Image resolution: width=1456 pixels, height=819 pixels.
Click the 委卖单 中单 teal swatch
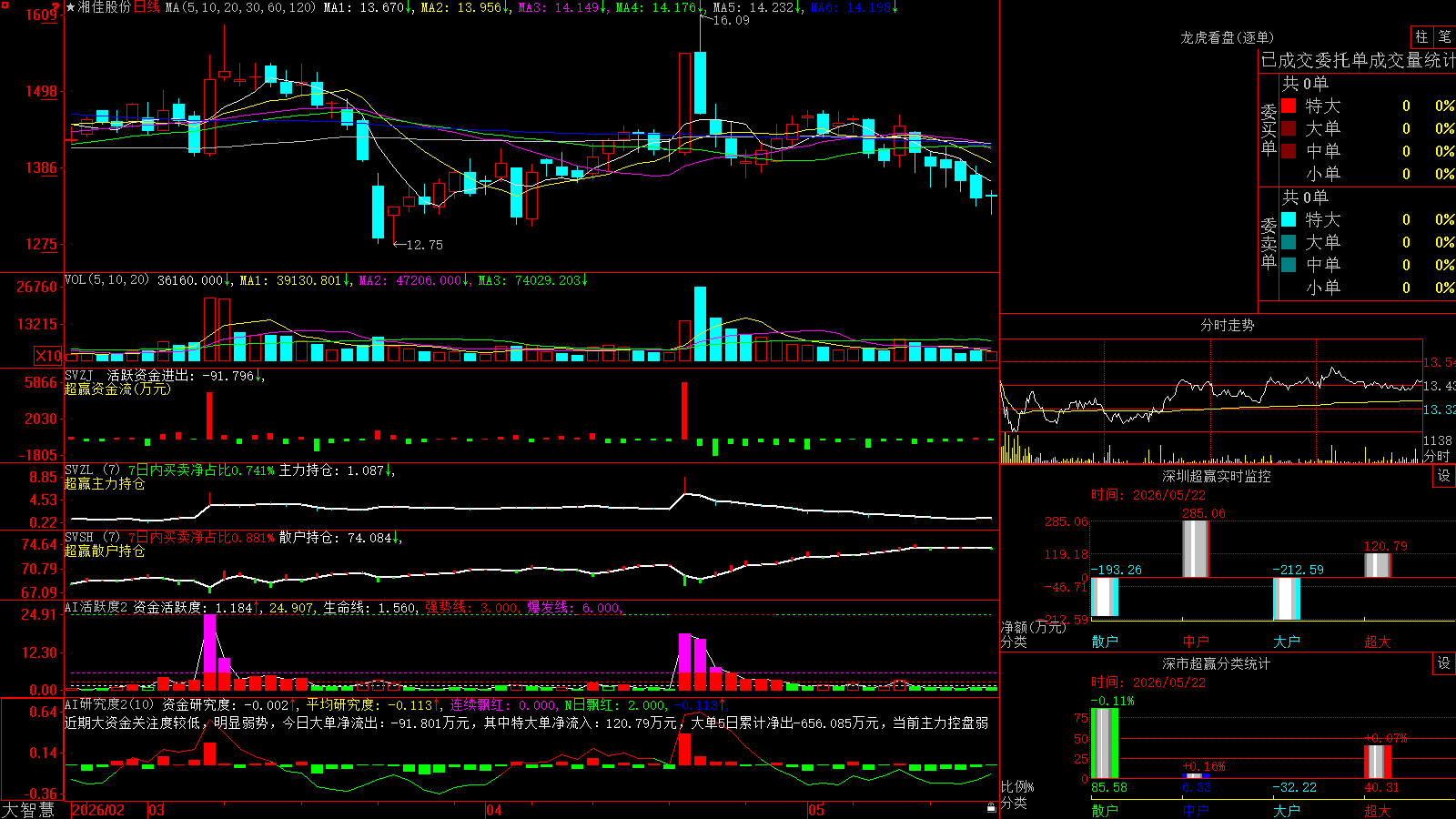(x=1289, y=265)
